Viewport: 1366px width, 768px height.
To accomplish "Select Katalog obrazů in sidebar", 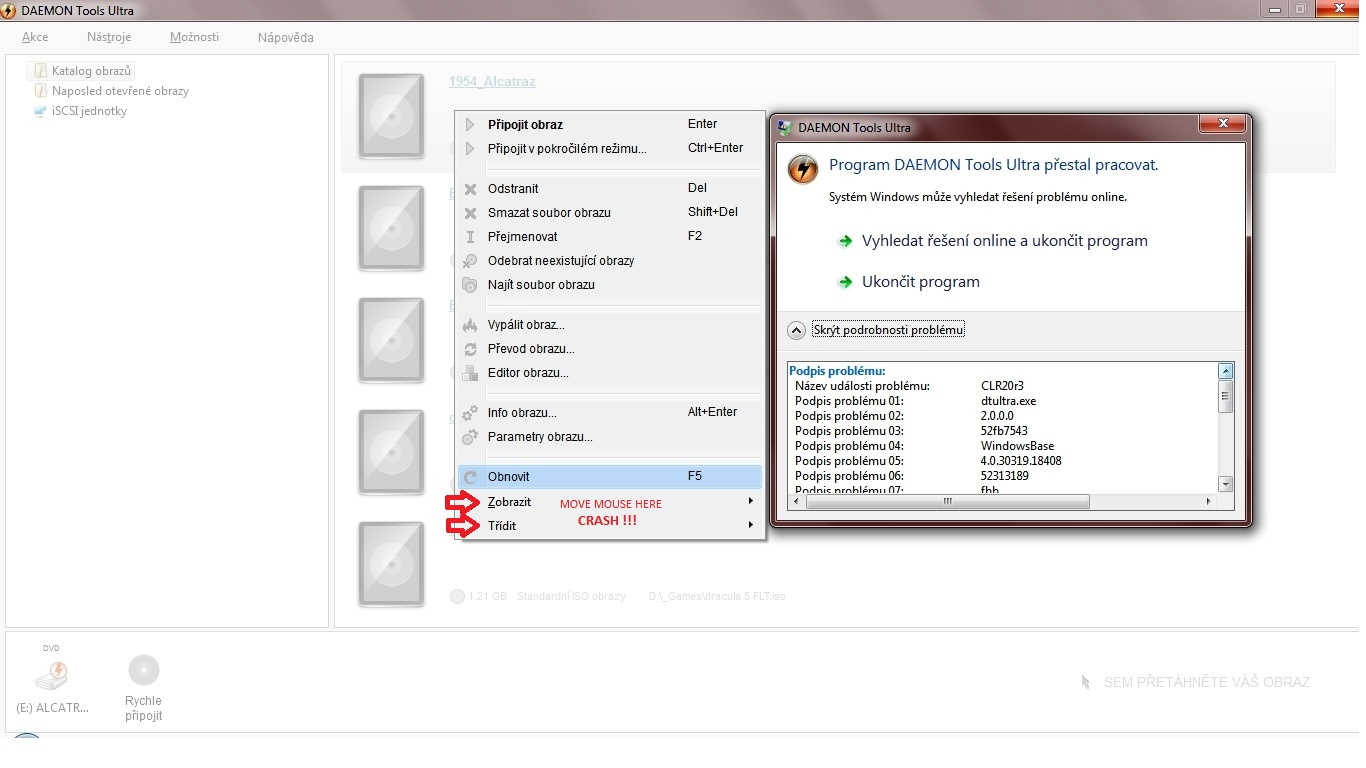I will point(91,71).
